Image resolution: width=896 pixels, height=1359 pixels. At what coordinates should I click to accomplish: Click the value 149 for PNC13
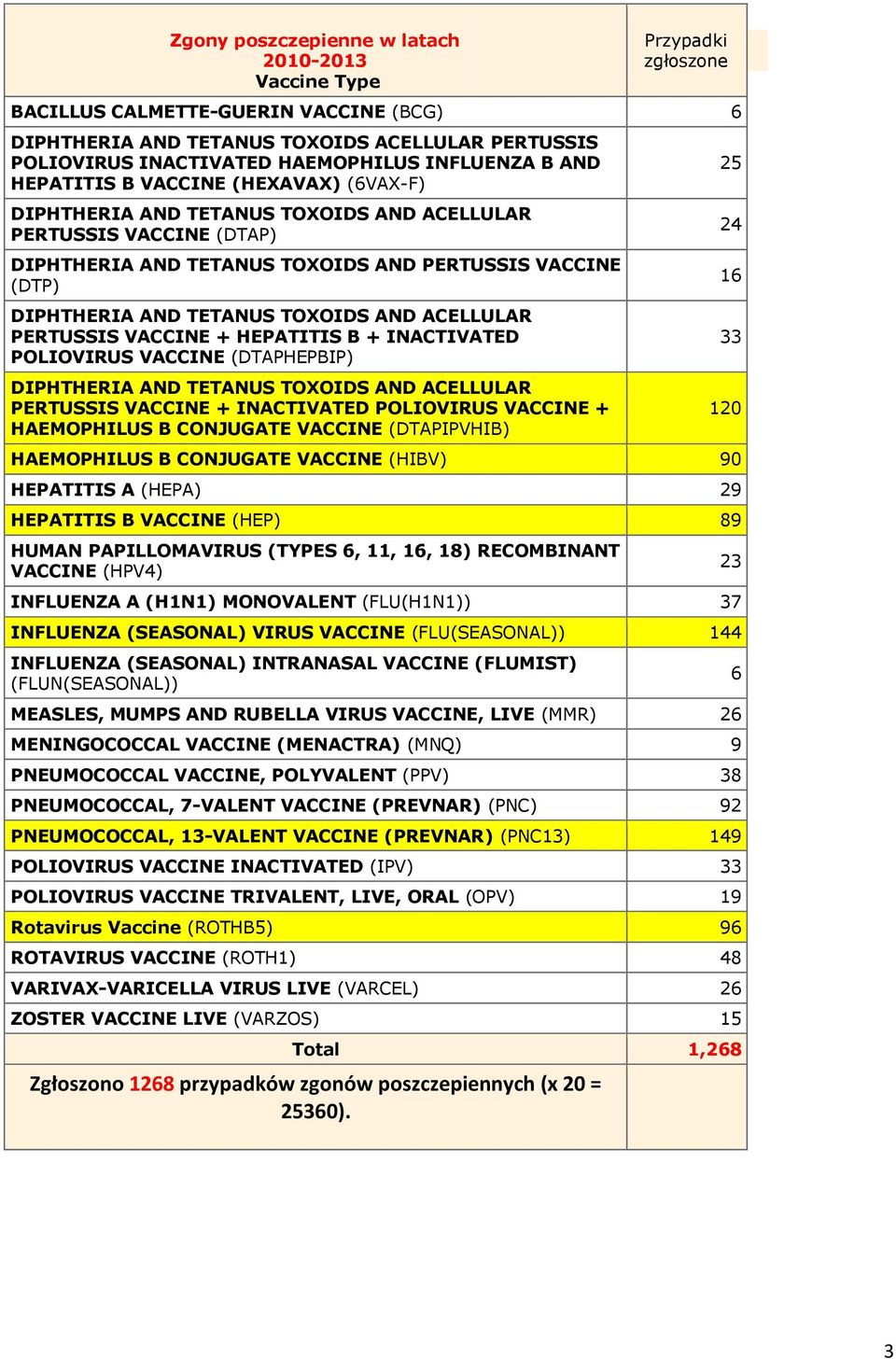pos(725,836)
